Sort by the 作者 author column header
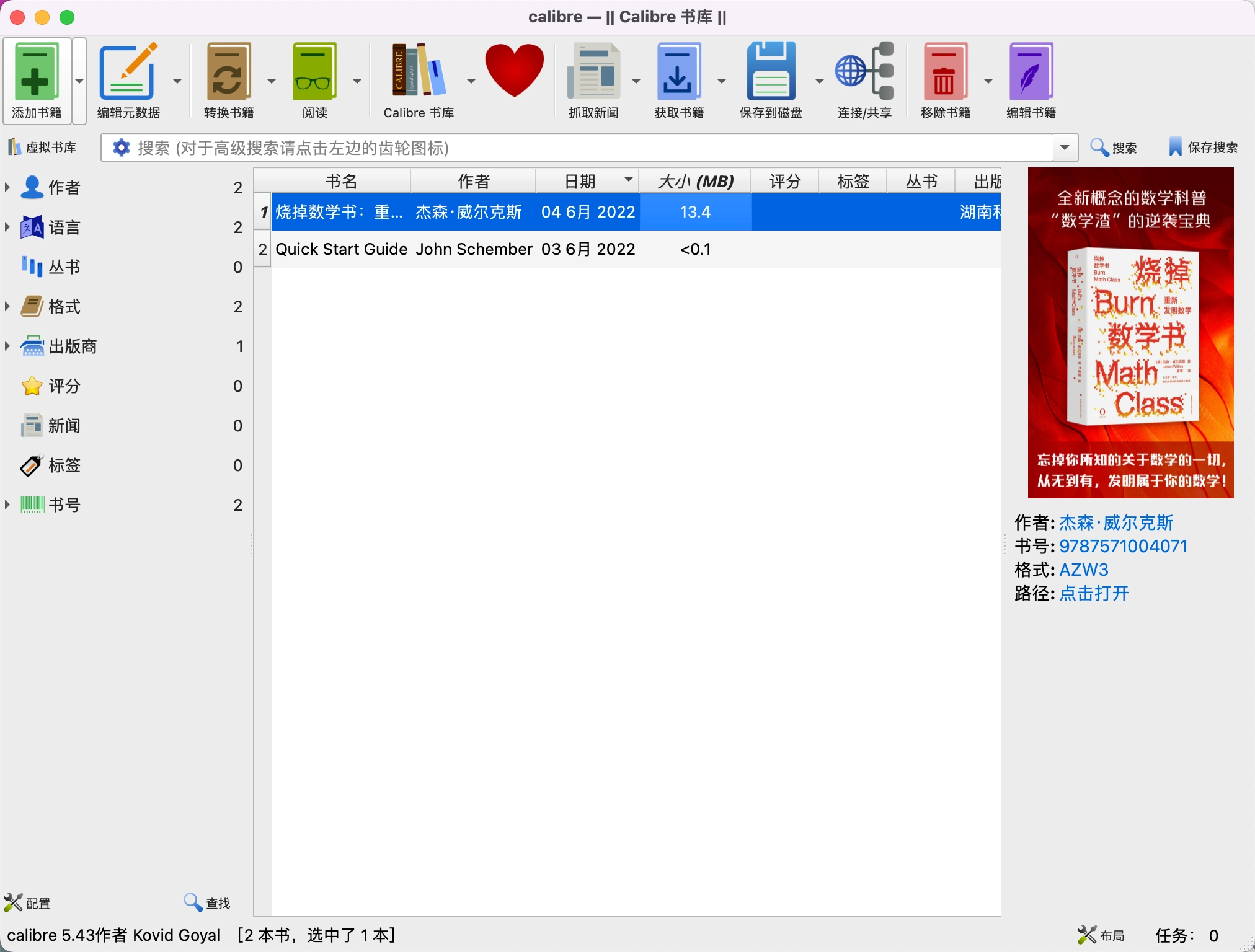The image size is (1255, 952). (x=474, y=181)
